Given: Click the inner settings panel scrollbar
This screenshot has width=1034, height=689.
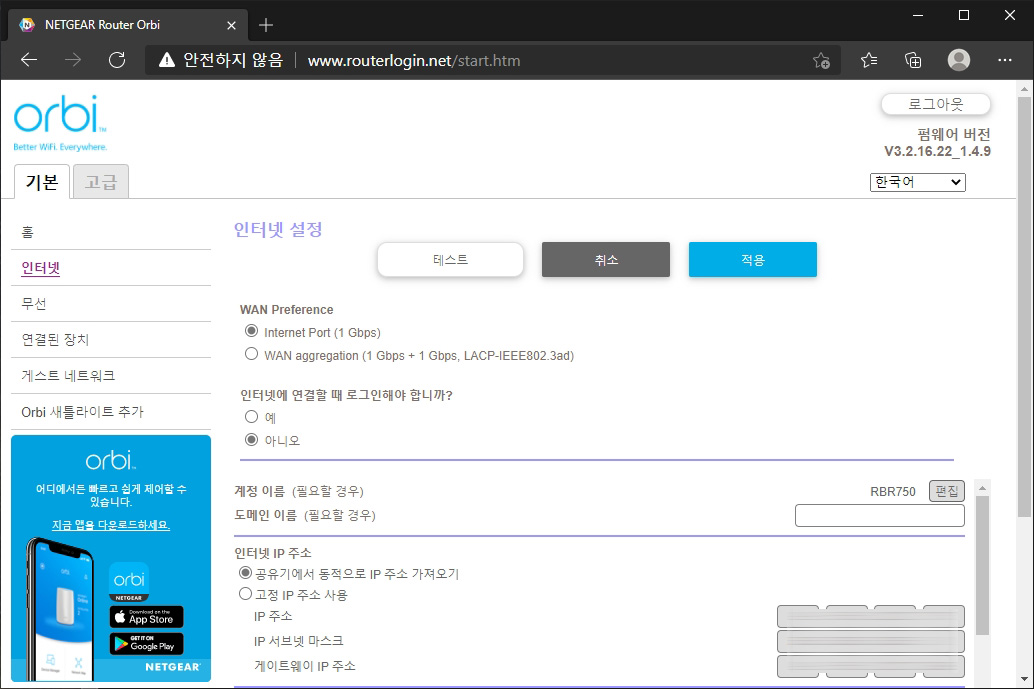Looking at the screenshot, I should click(x=982, y=565).
